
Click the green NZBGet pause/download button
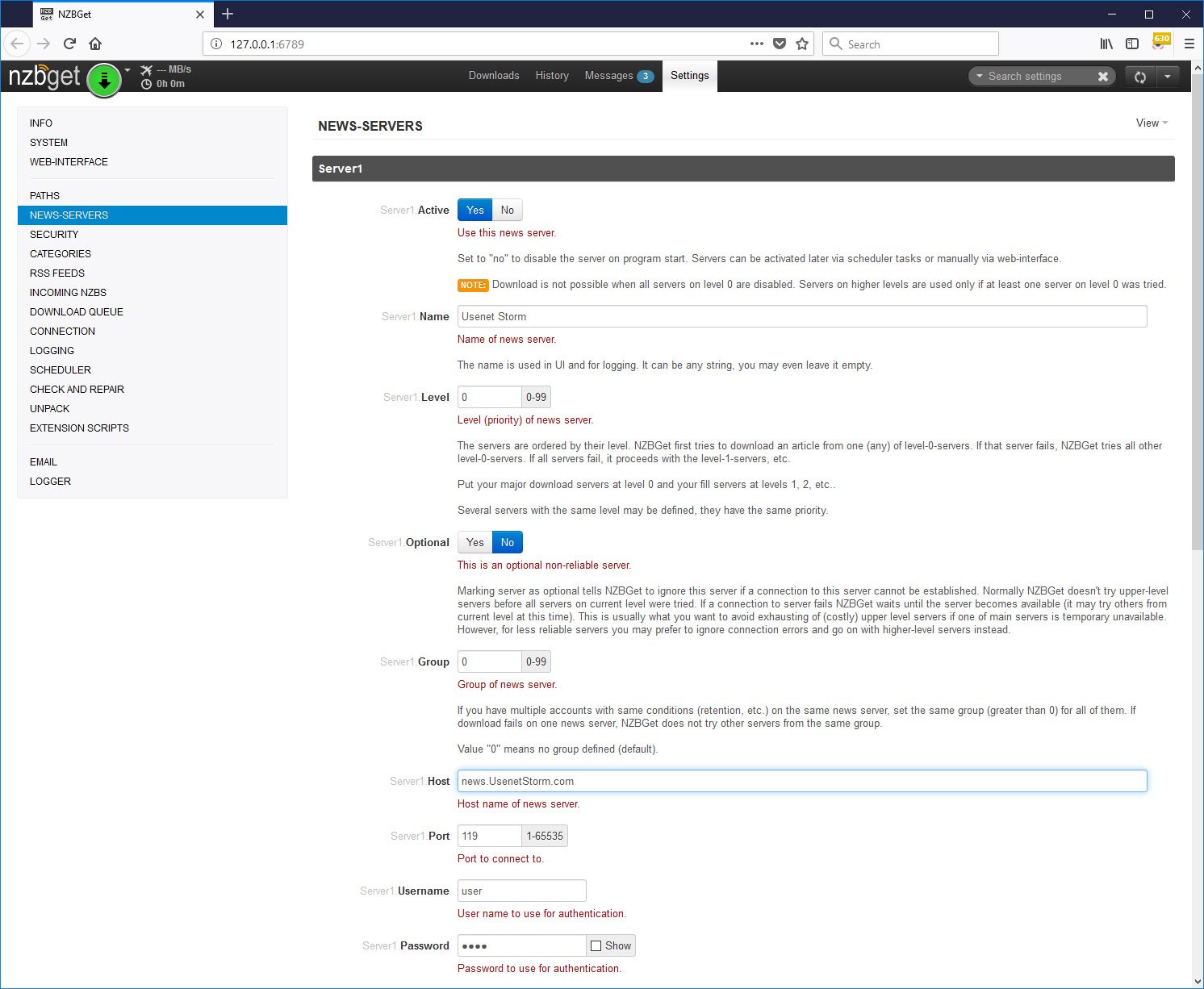click(x=104, y=80)
